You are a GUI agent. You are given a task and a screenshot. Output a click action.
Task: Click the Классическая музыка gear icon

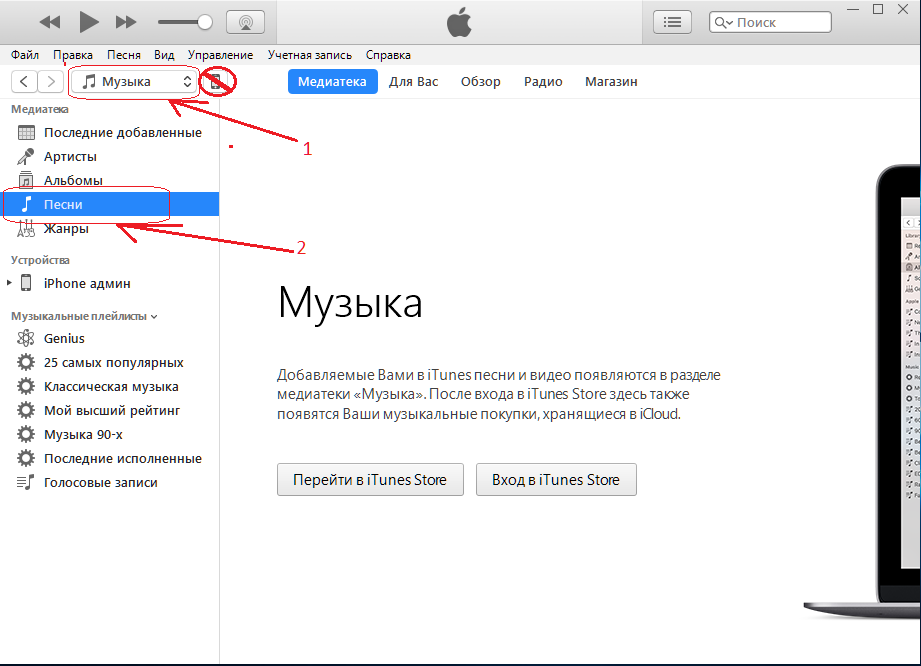26,386
